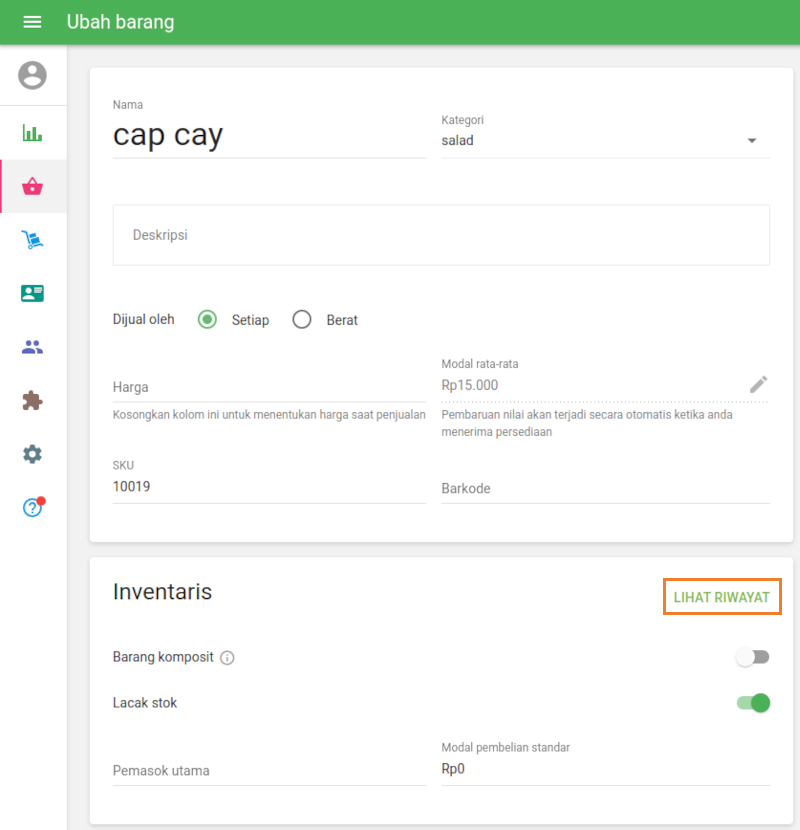Open the employees ID card icon
800x830 pixels.
pyautogui.click(x=33, y=294)
